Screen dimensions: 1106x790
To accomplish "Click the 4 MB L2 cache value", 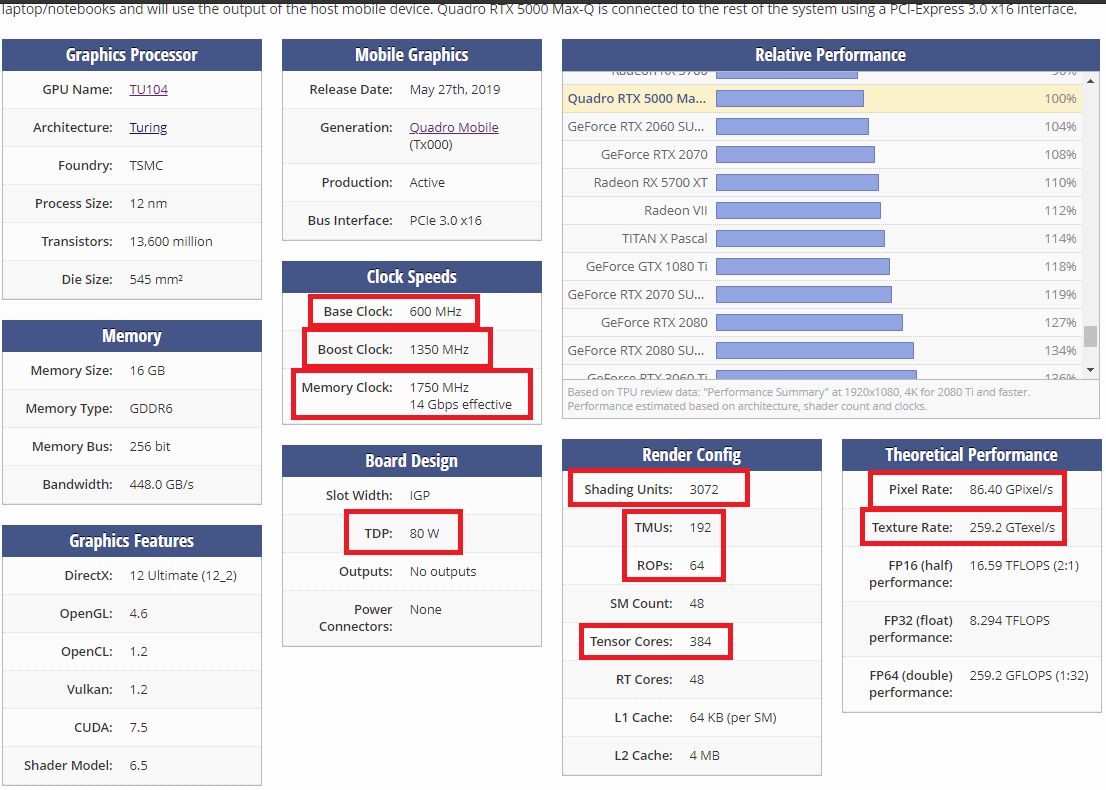I will (x=705, y=756).
